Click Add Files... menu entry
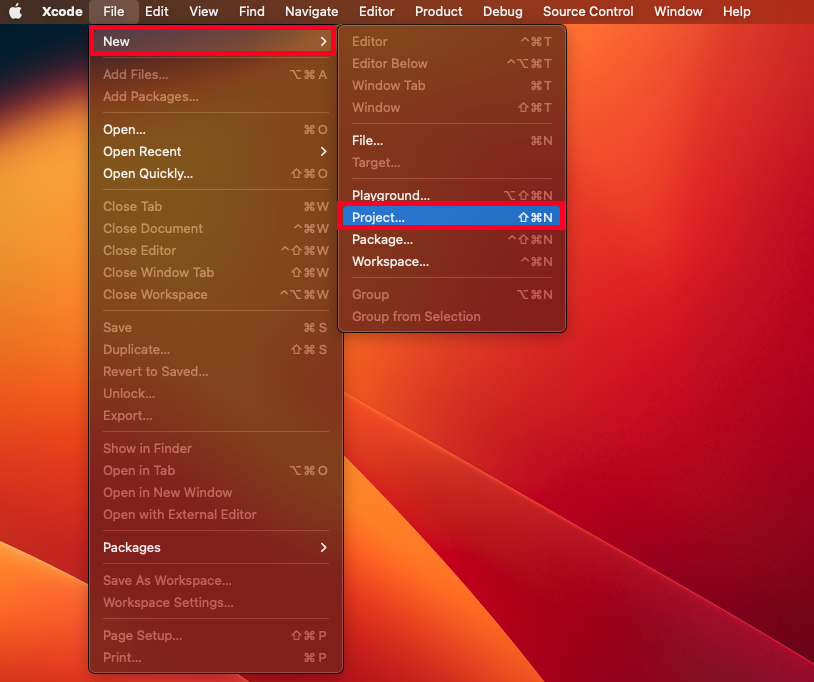The width and height of the screenshot is (814, 682). [x=215, y=75]
